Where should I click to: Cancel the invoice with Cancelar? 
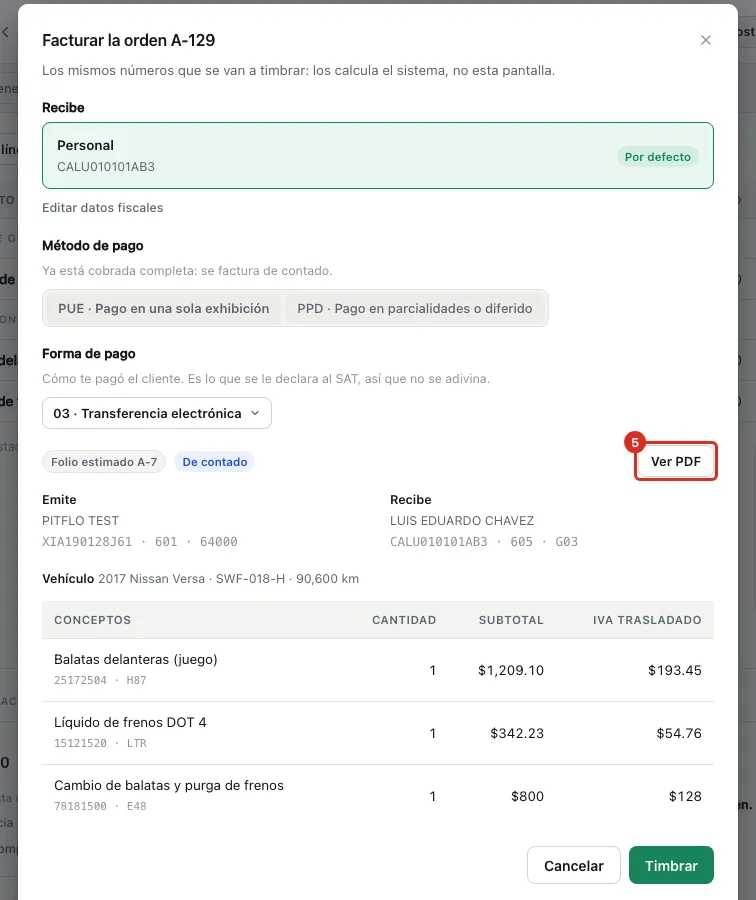[x=573, y=866]
